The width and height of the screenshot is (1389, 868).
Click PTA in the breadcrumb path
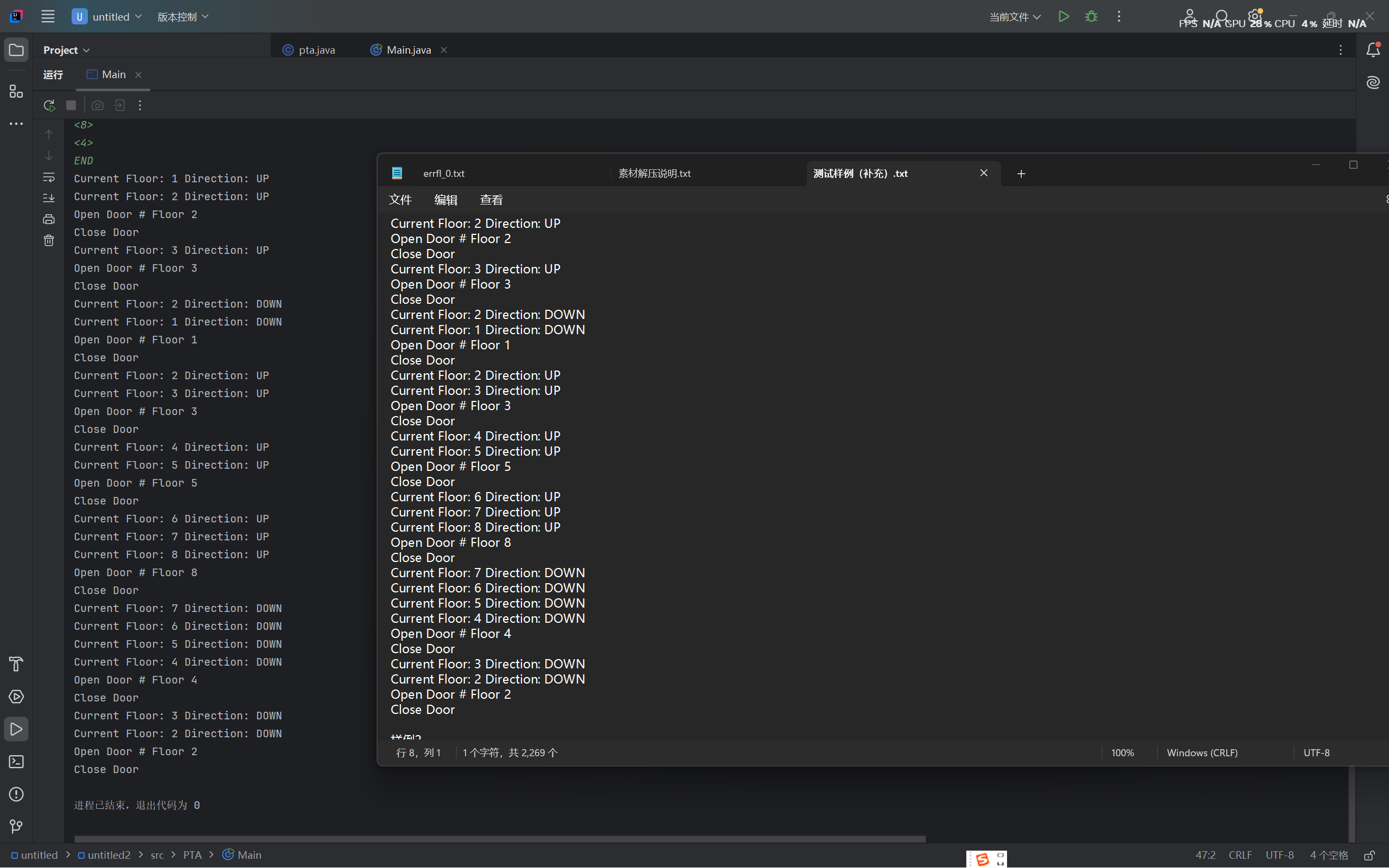tap(192, 855)
